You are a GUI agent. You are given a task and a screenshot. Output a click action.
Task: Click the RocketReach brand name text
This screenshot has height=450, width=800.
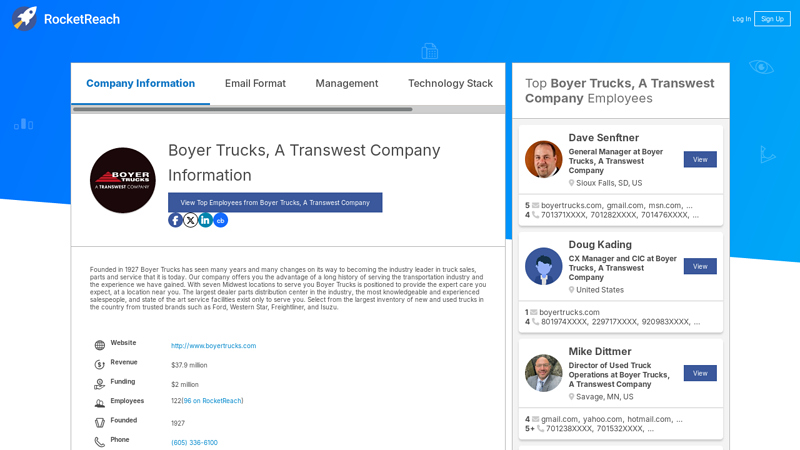coord(82,19)
